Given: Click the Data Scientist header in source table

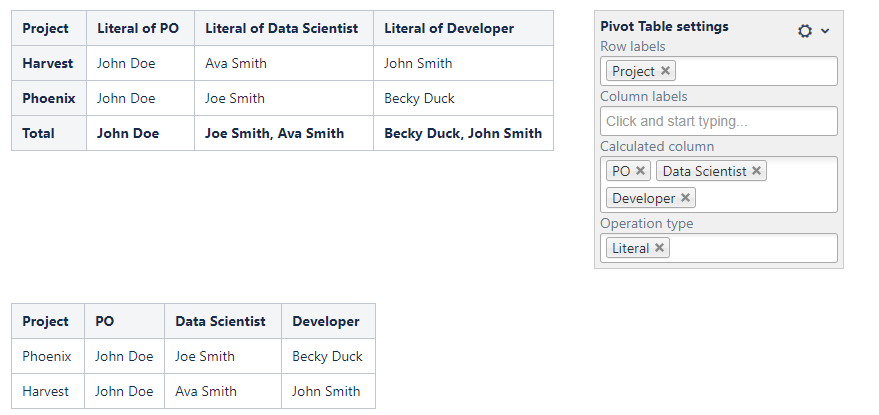Looking at the screenshot, I should click(220, 321).
